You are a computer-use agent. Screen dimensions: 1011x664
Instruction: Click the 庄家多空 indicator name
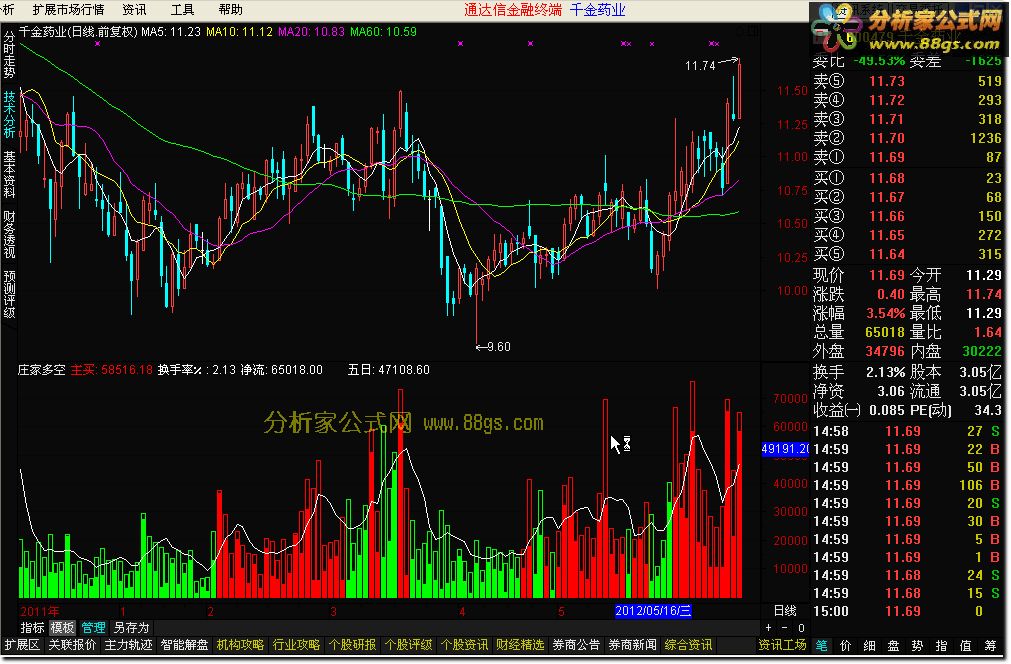click(41, 370)
